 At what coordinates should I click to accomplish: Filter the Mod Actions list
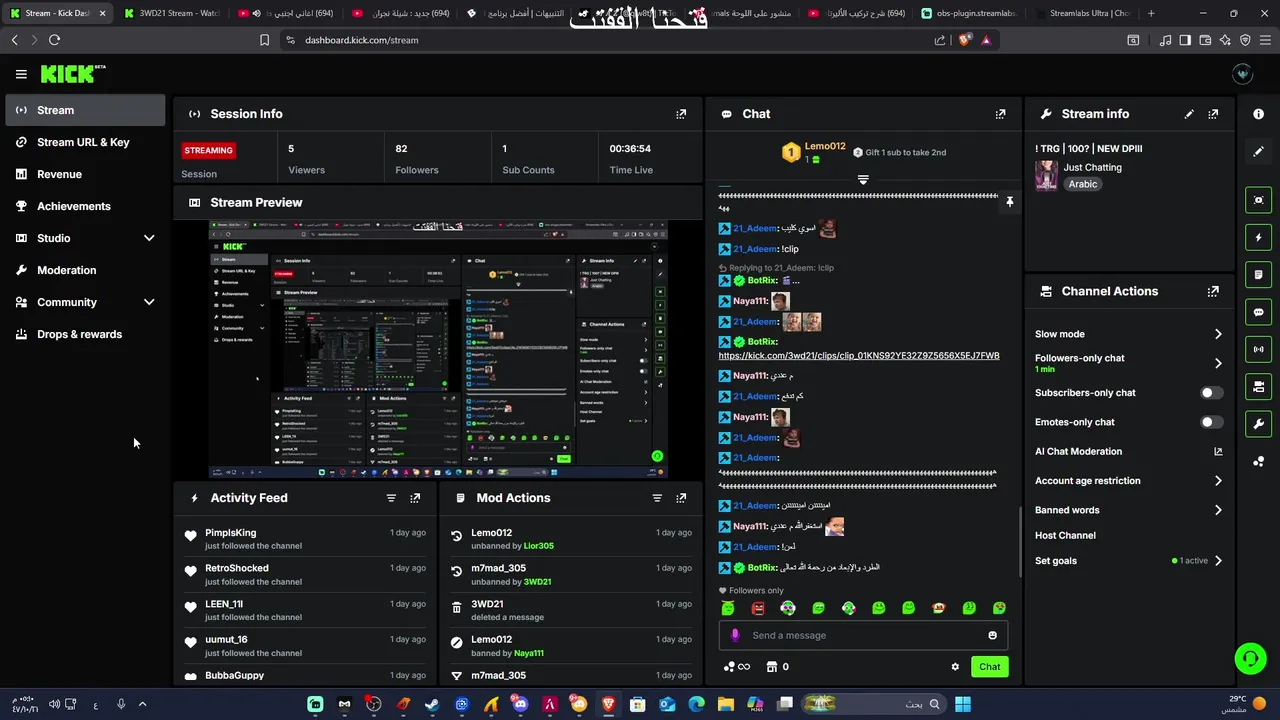coord(657,498)
